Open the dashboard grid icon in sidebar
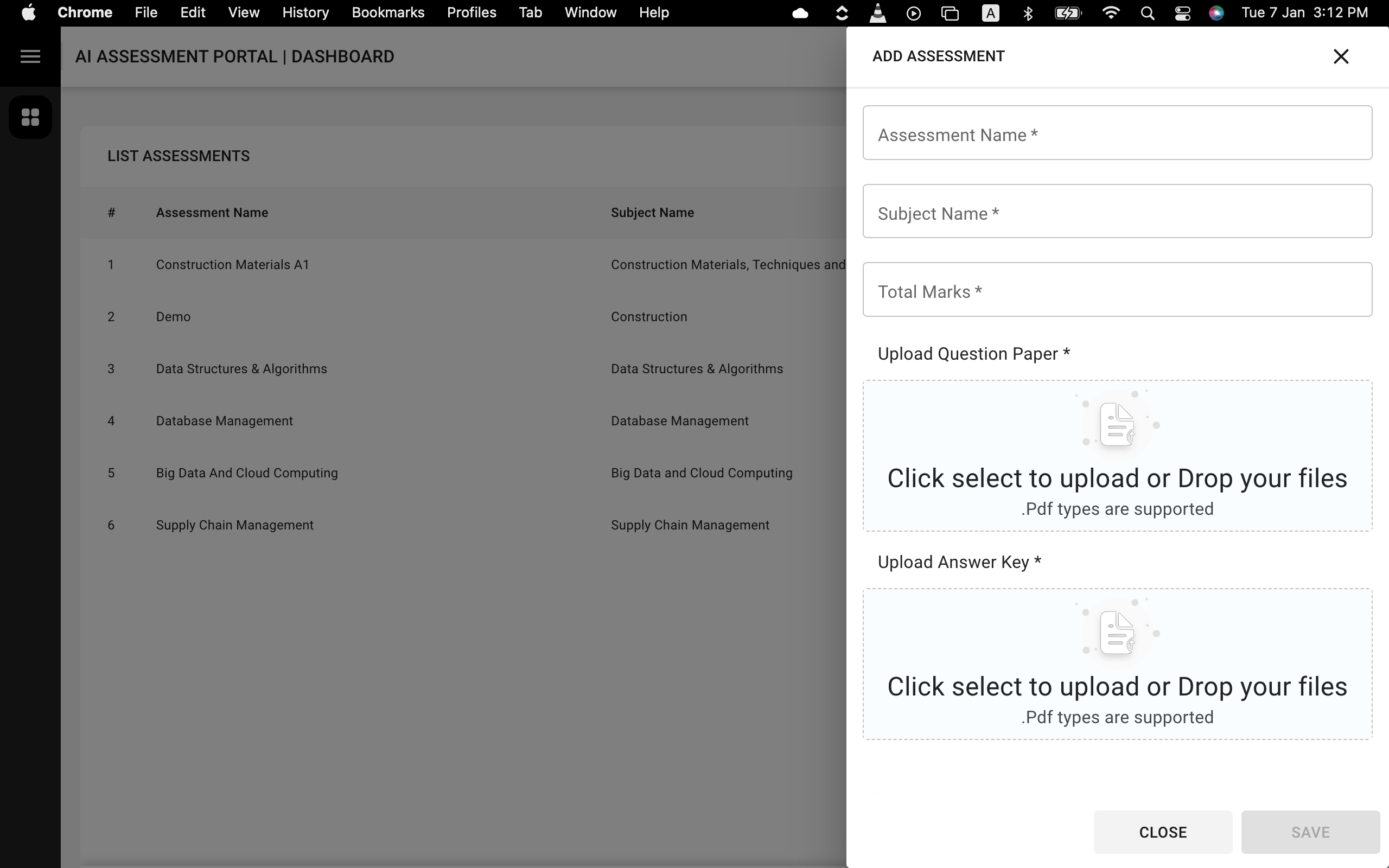Screen dimensions: 1389x868 pos(30,118)
